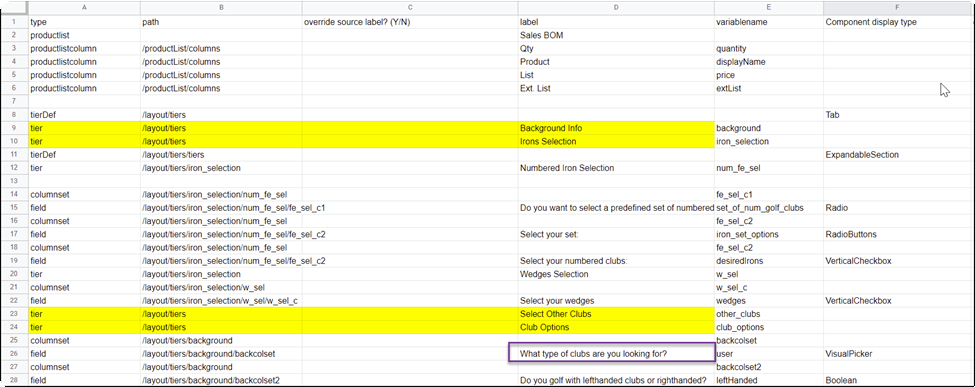Viewport: 975px width, 387px height.
Task: Select the 'leftHanded' cell
Action: [769, 380]
